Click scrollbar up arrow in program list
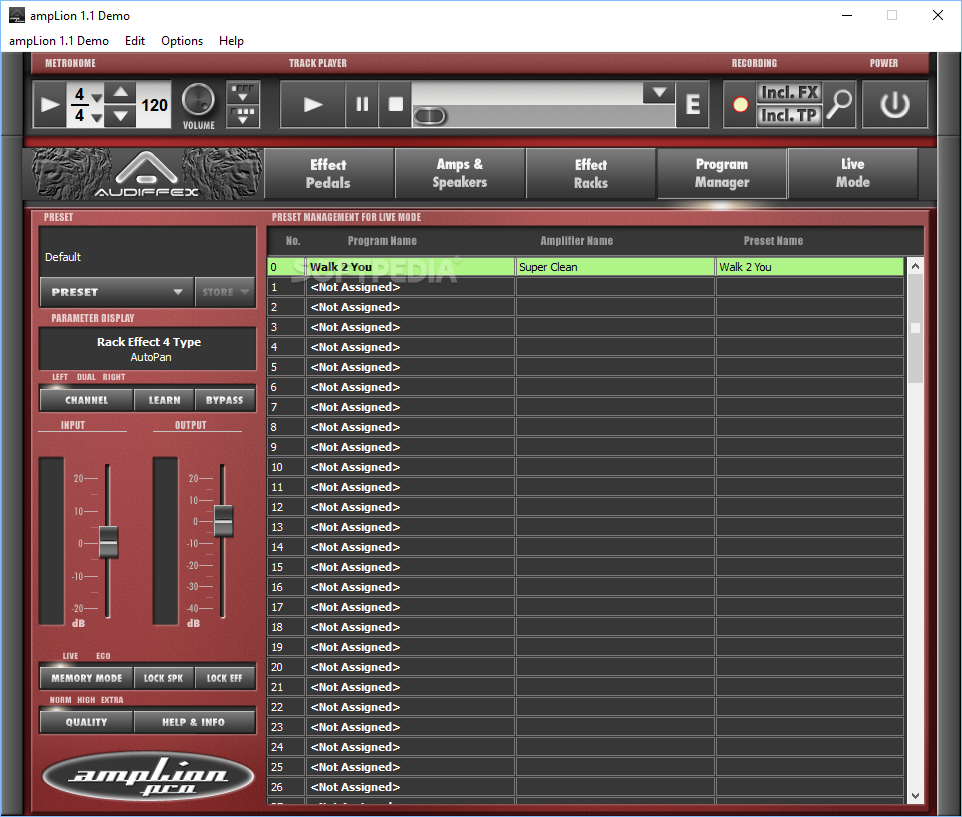This screenshot has width=962, height=817. 915,266
